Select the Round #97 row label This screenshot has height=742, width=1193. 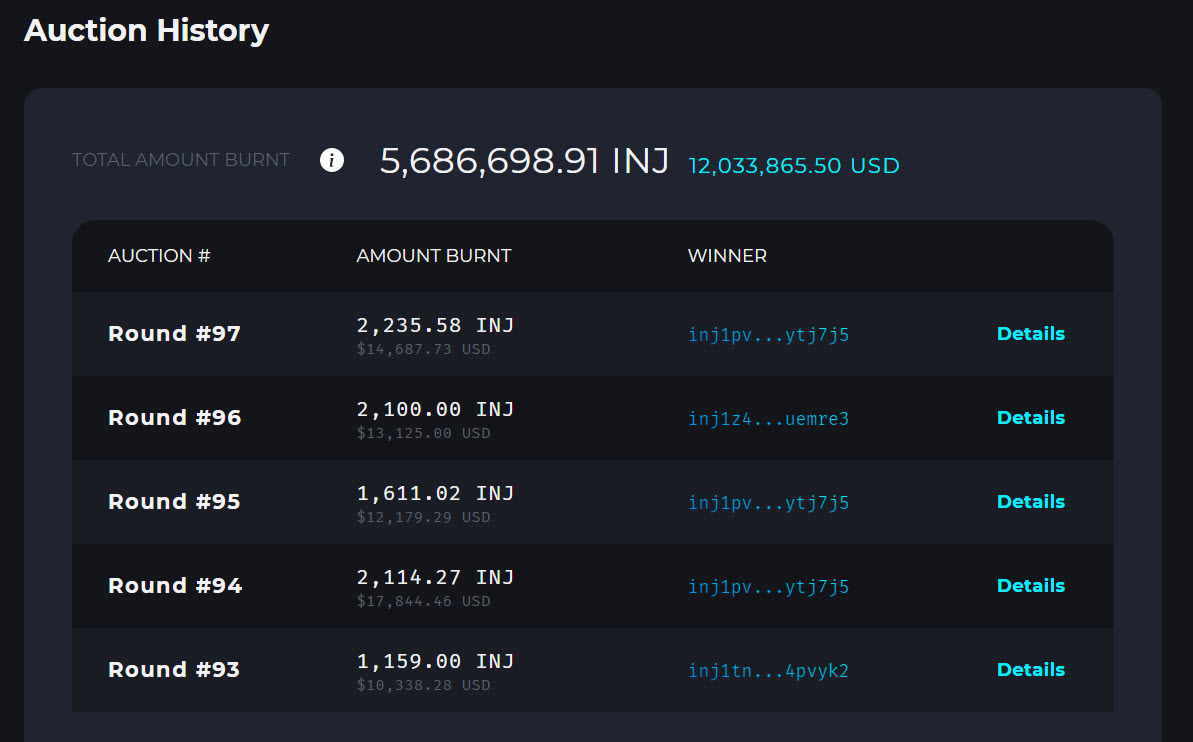click(x=174, y=334)
